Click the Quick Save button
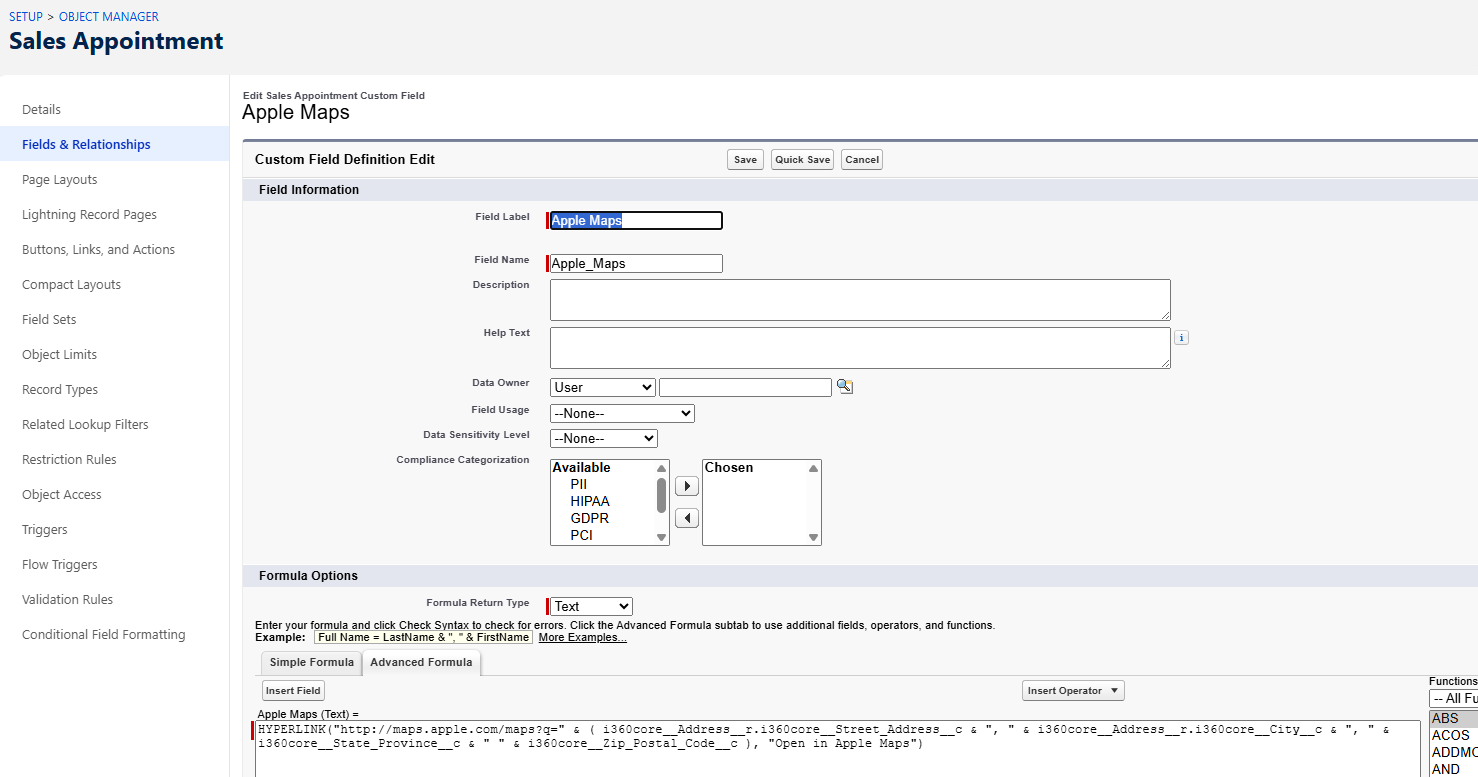Viewport: 1478px width, 777px height. point(802,160)
